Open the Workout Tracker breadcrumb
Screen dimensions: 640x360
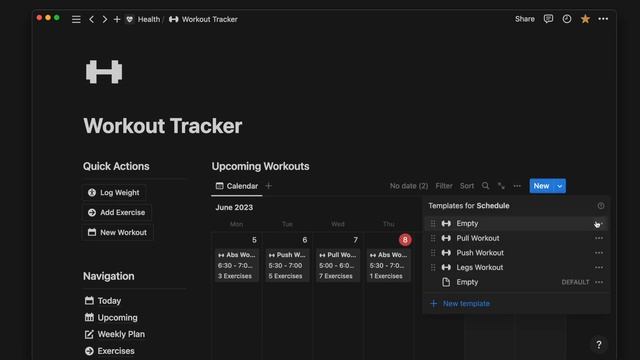203,19
